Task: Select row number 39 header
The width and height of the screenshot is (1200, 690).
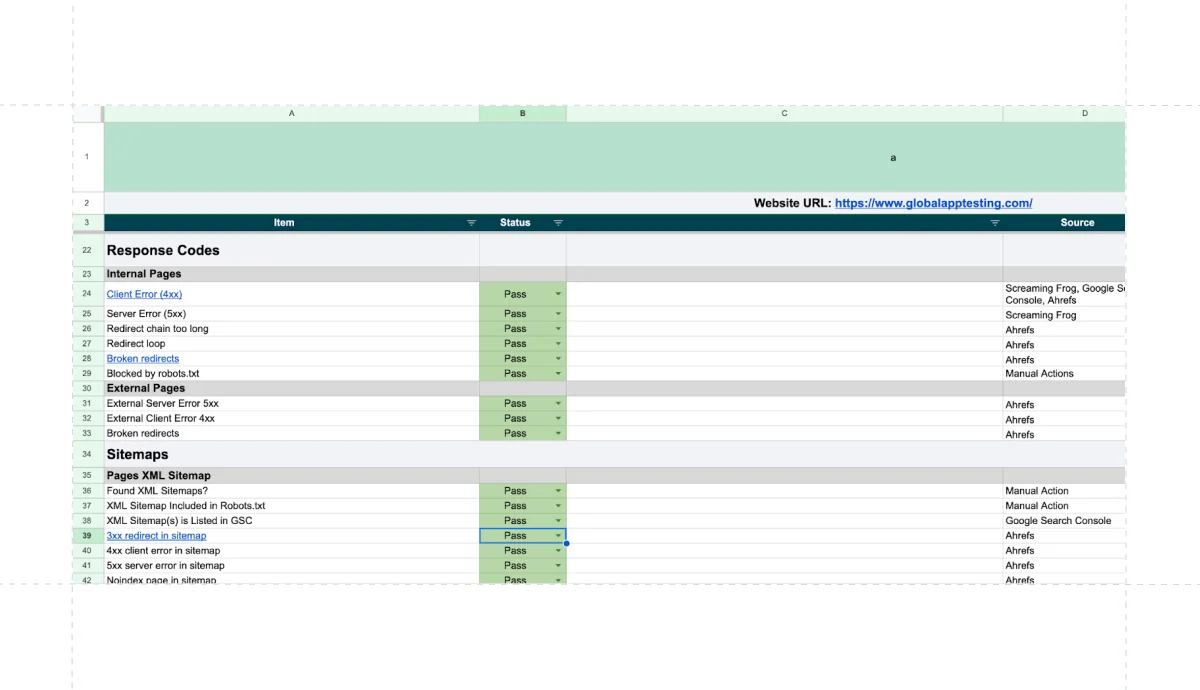Action: click(88, 536)
